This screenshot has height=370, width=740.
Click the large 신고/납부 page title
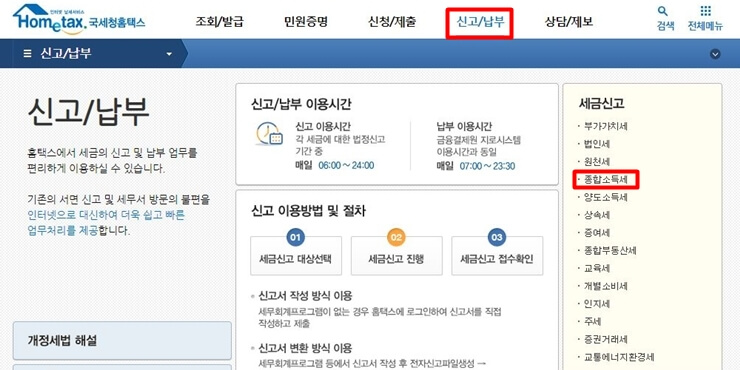point(89,112)
